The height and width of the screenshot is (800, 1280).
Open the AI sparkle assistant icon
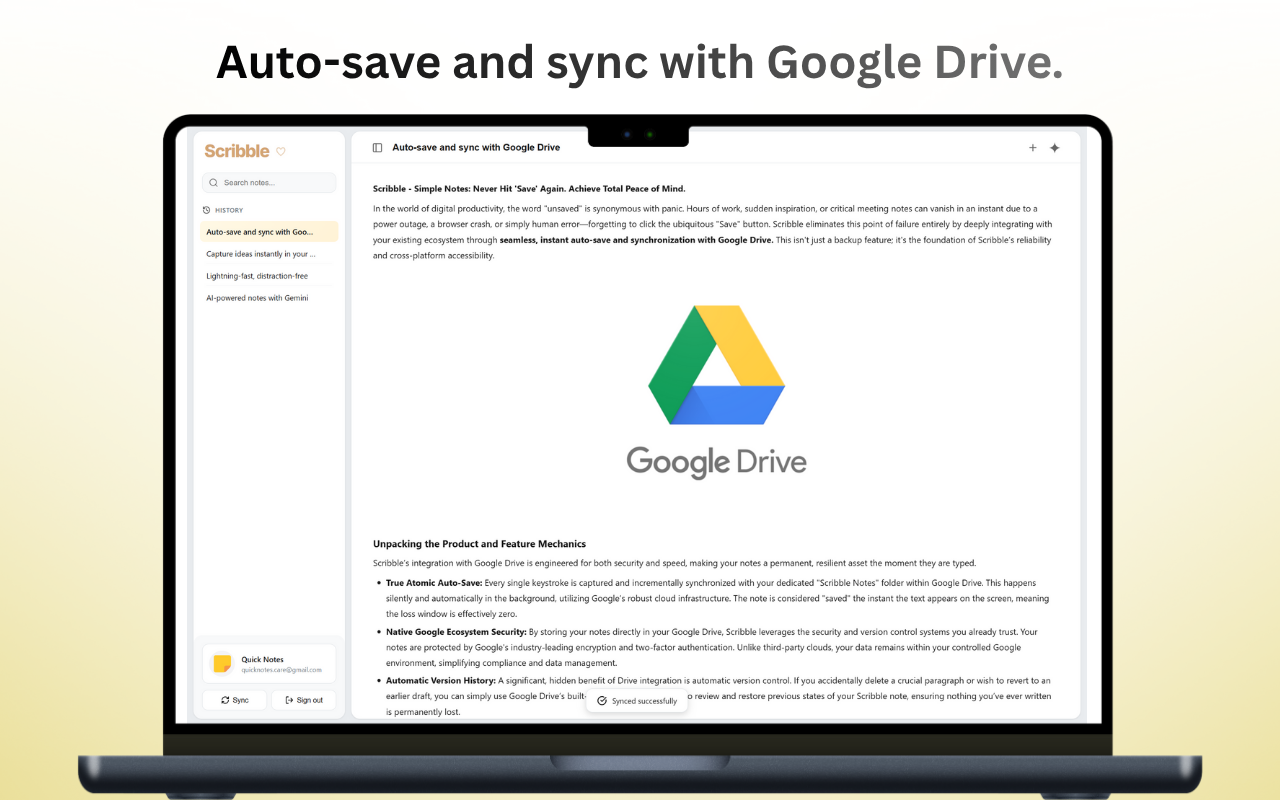[1054, 148]
